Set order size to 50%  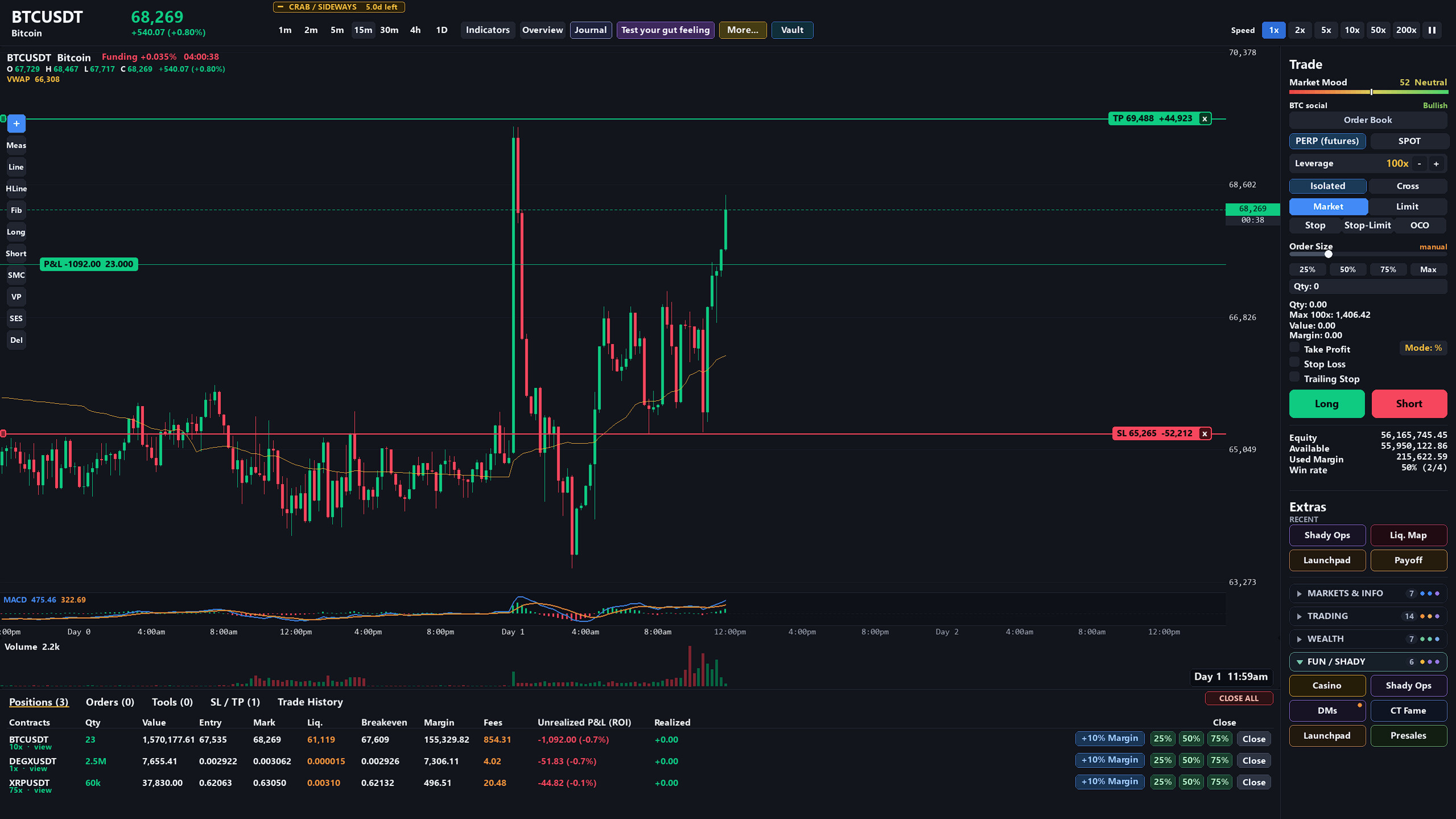point(1347,270)
